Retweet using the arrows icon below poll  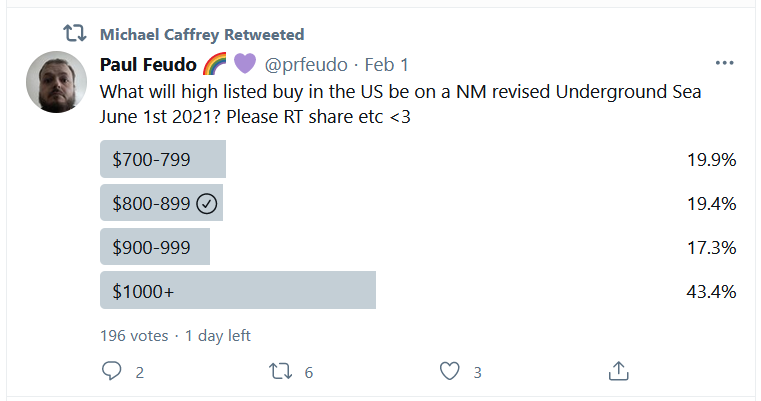[281, 371]
